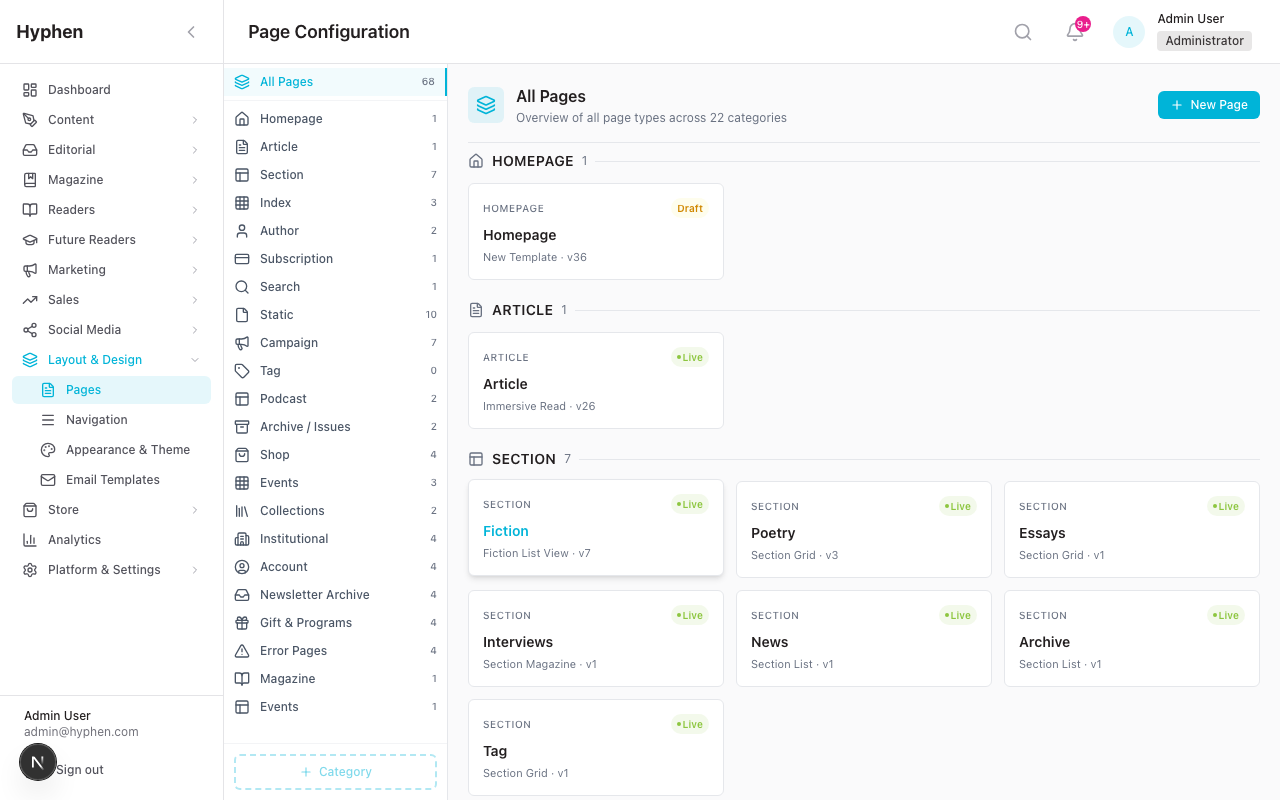1280x800 pixels.
Task: Open the Fiction section page card
Action: pyautogui.click(x=595, y=528)
